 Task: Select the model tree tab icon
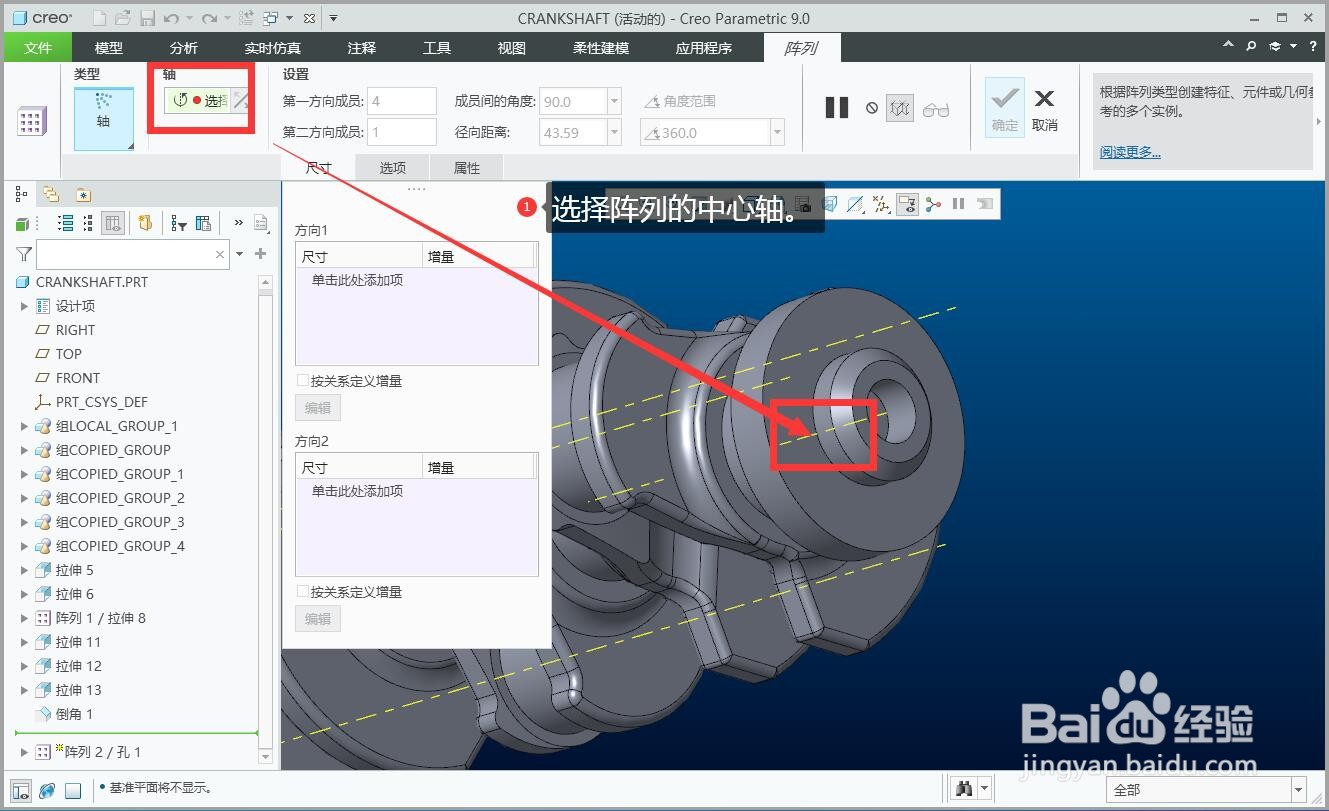(22, 194)
